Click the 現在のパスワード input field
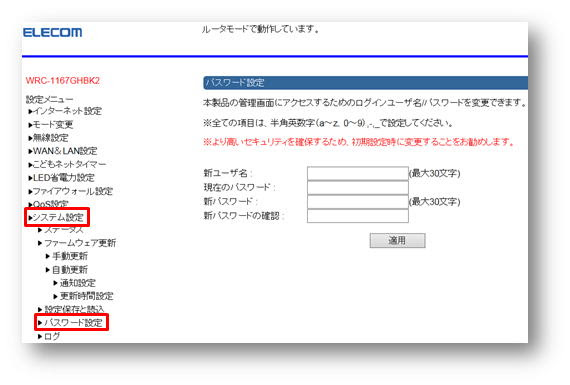 [x=358, y=188]
